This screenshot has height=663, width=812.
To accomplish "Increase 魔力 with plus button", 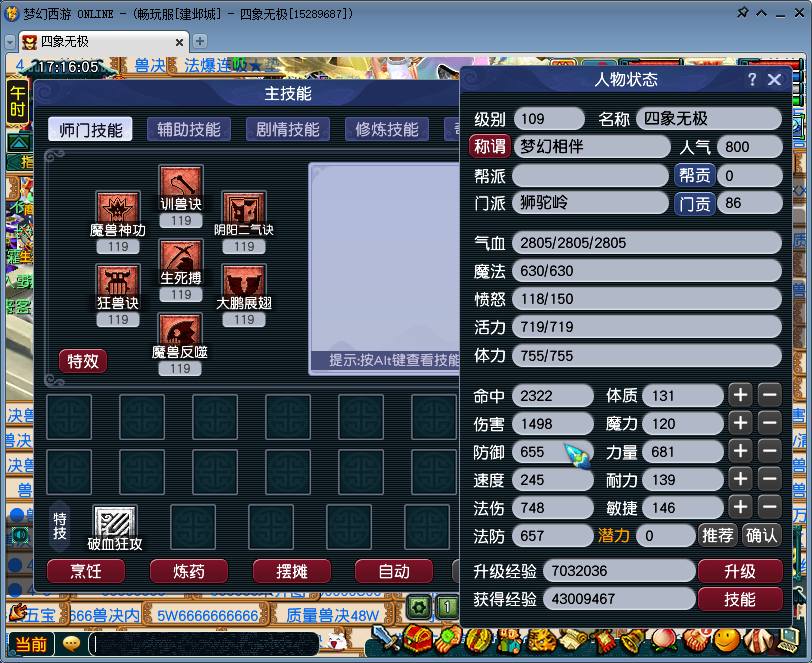I will tap(741, 423).
